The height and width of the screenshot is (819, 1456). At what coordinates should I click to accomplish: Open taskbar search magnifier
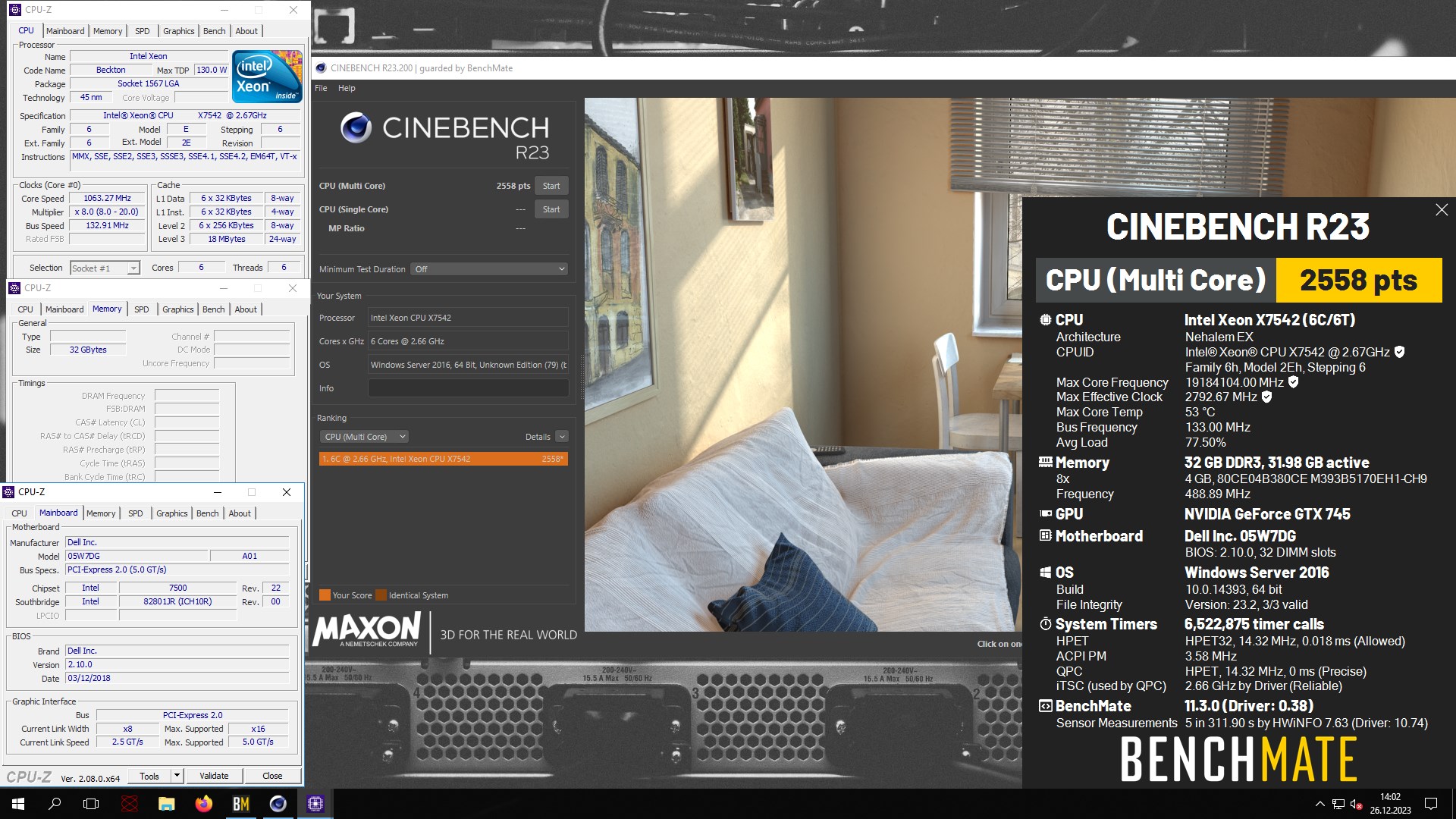point(55,804)
